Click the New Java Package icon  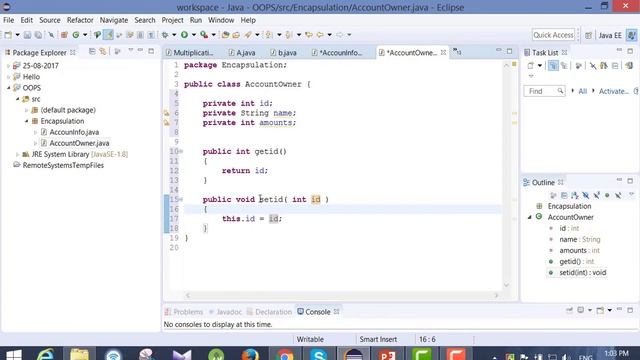64,35
